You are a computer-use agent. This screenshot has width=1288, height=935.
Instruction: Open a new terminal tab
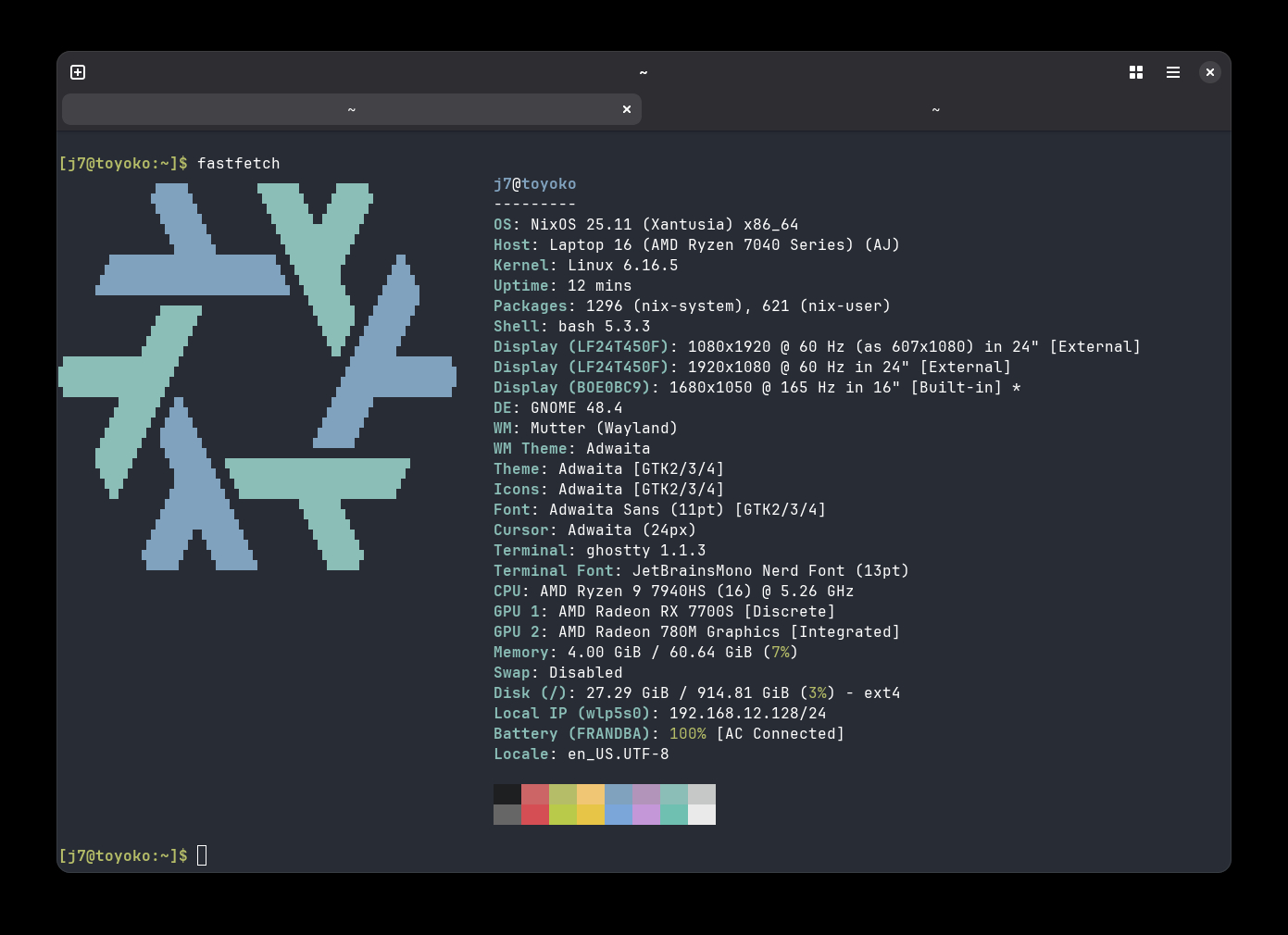[78, 72]
